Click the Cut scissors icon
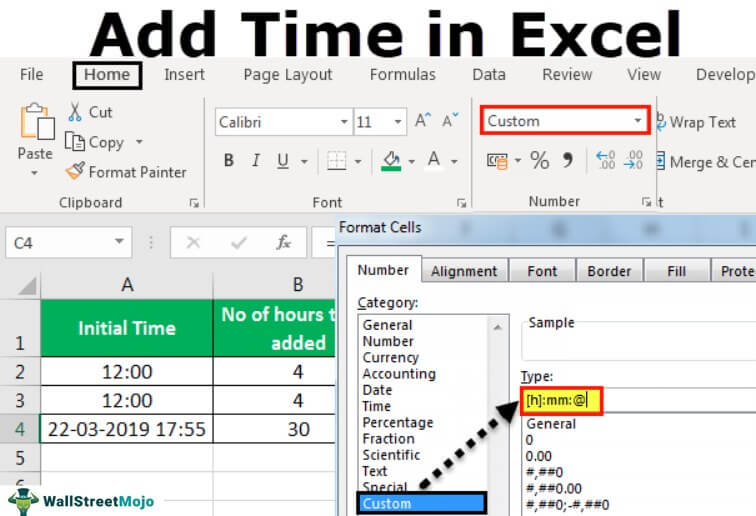Screen dimensions: 756x516 pos(75,112)
